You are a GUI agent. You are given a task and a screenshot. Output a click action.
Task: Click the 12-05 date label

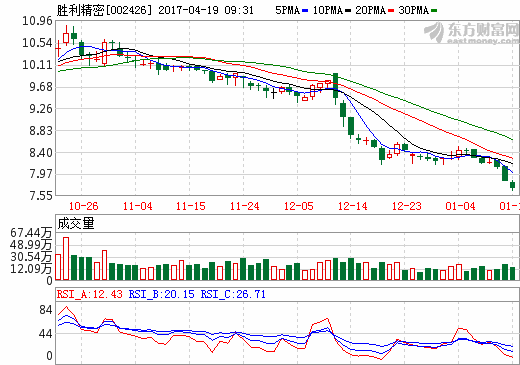pos(299,206)
